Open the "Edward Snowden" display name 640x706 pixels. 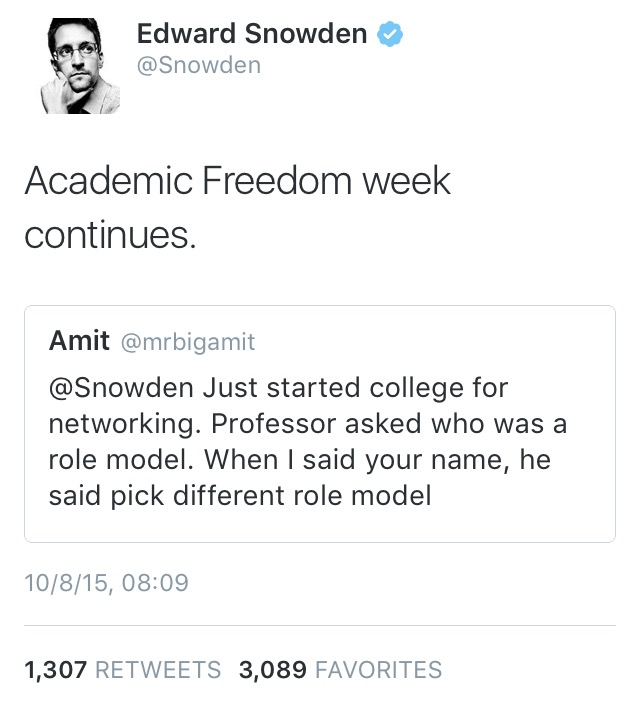(x=251, y=34)
